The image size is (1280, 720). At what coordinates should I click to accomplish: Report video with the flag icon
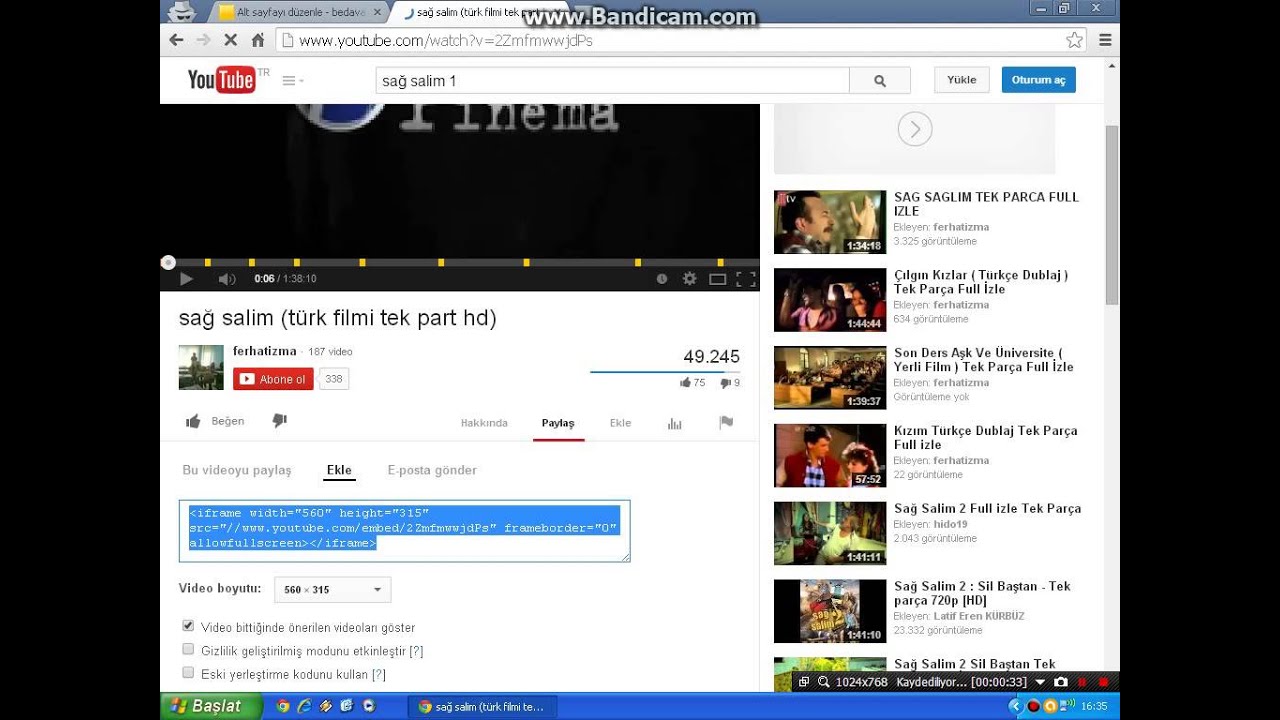(x=726, y=423)
